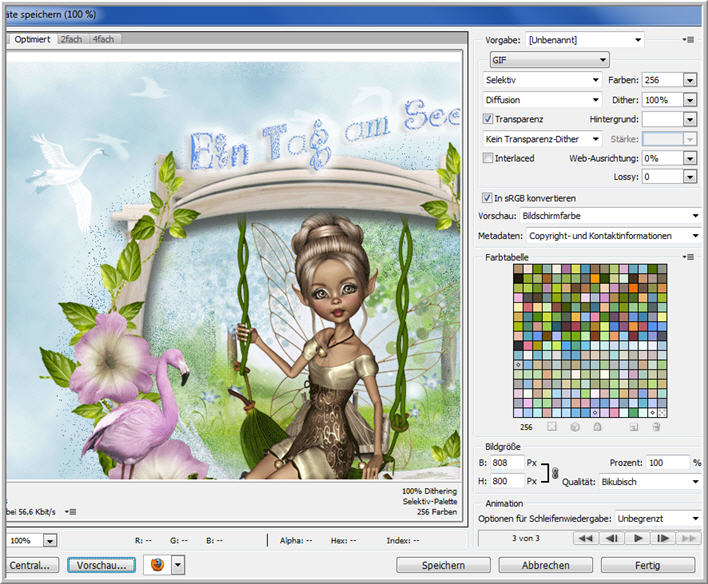Image resolution: width=708 pixels, height=584 pixels.
Task: Click the '256 Farben' info text
Action: pos(437,512)
